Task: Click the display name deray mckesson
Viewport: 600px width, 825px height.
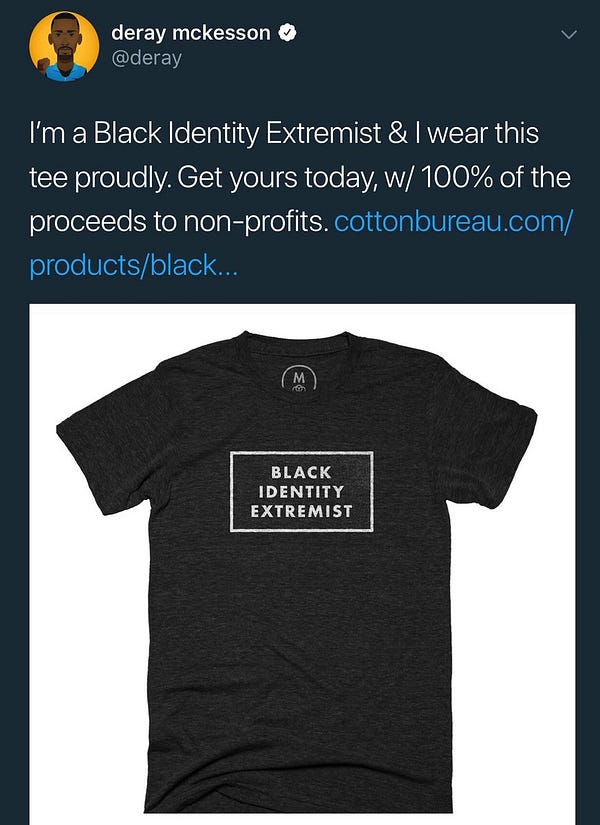Action: coord(191,34)
